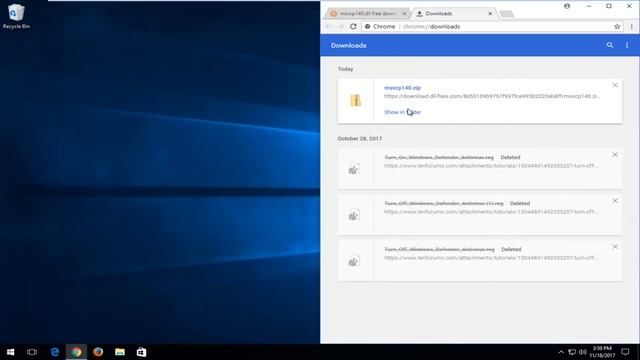Viewport: 640px width, 360px height.
Task: Click the Turn_On_Windows_Defender_Antivirus.reg file icon
Action: 354,169
